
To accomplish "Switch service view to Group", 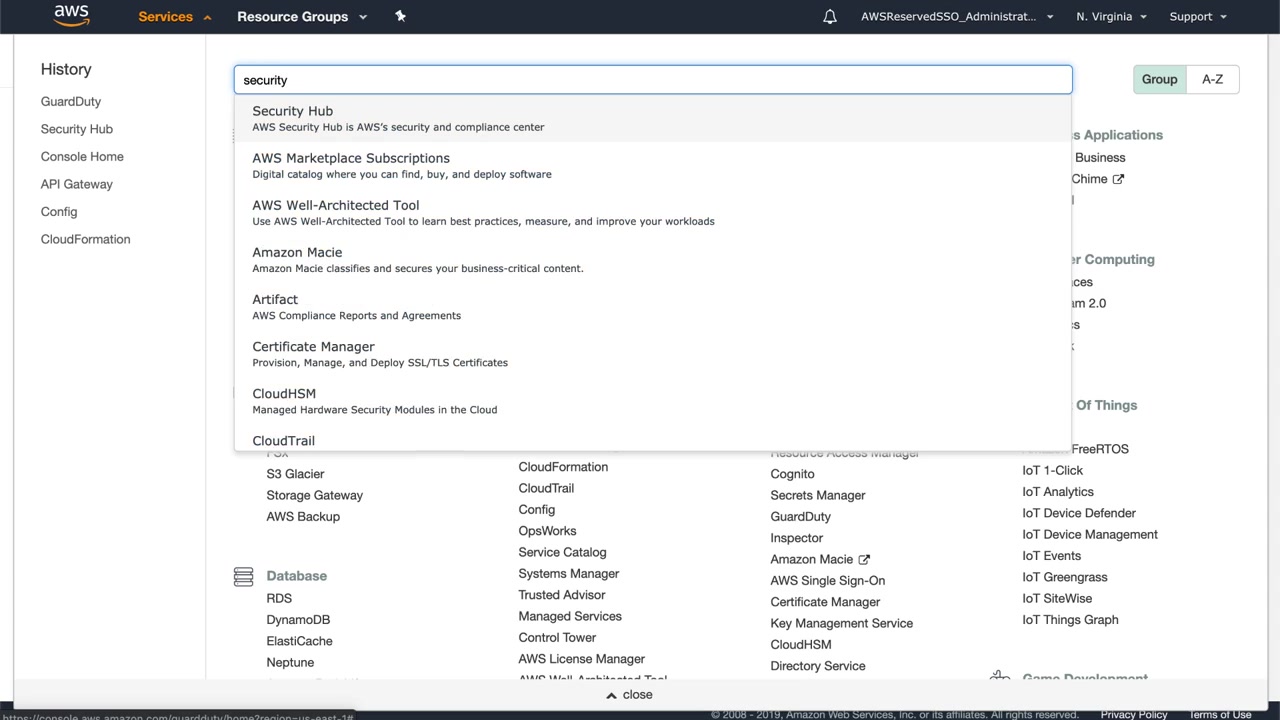I will point(1160,79).
